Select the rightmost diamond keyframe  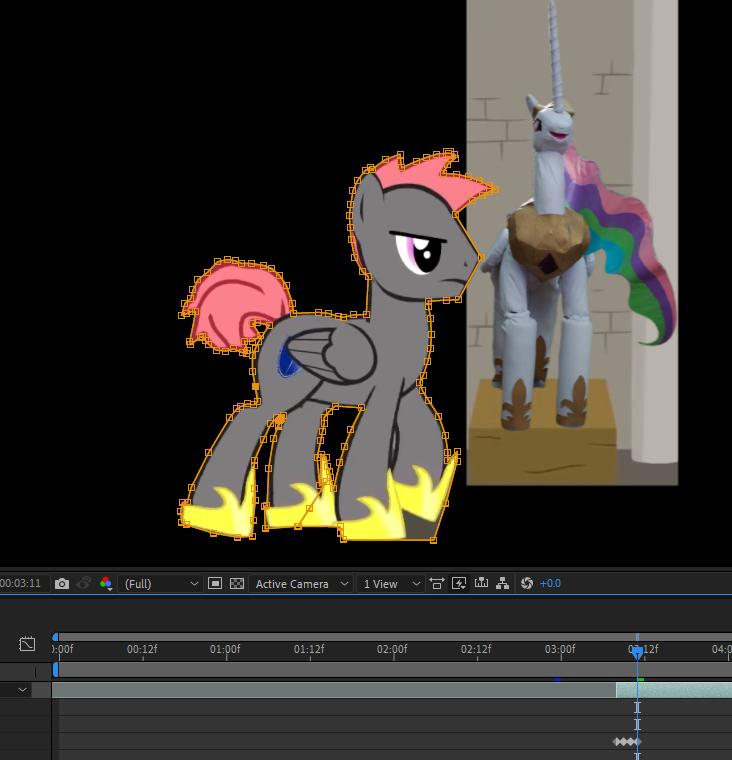point(638,742)
